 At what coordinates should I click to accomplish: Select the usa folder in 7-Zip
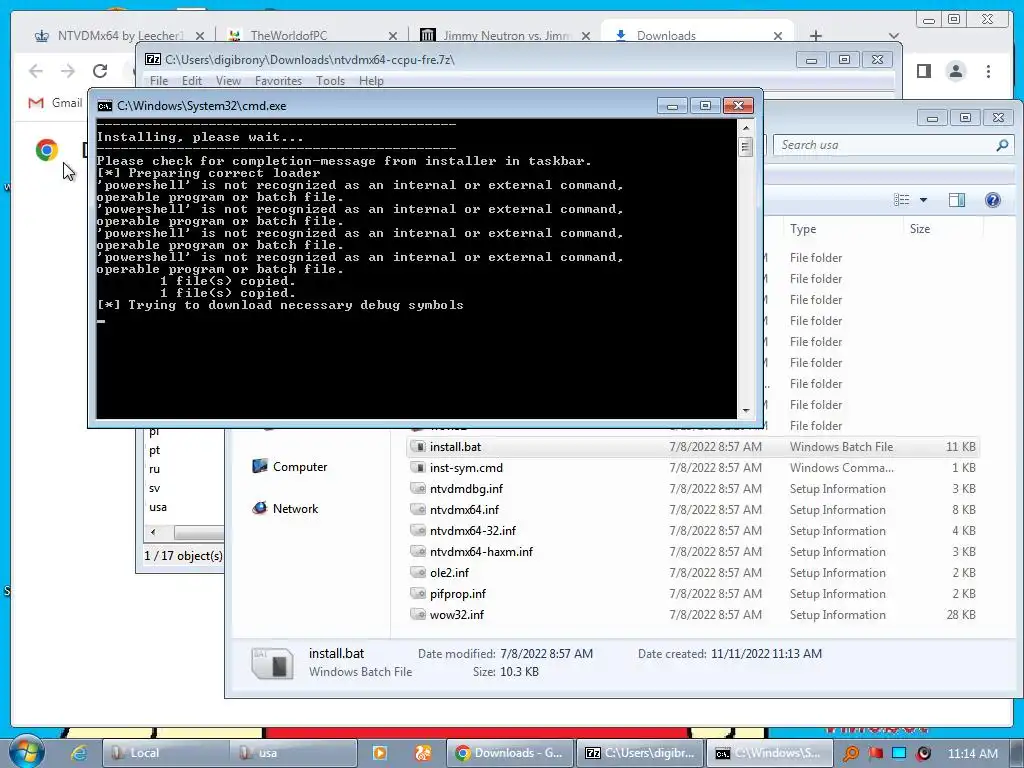point(158,507)
